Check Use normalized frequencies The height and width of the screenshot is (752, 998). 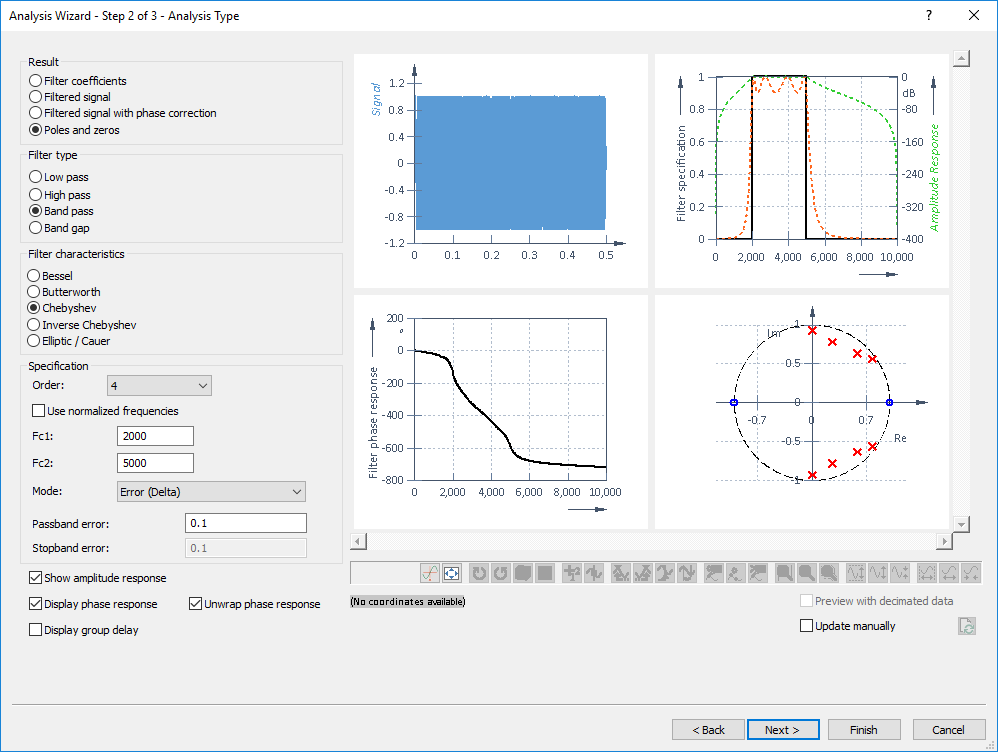[37, 410]
